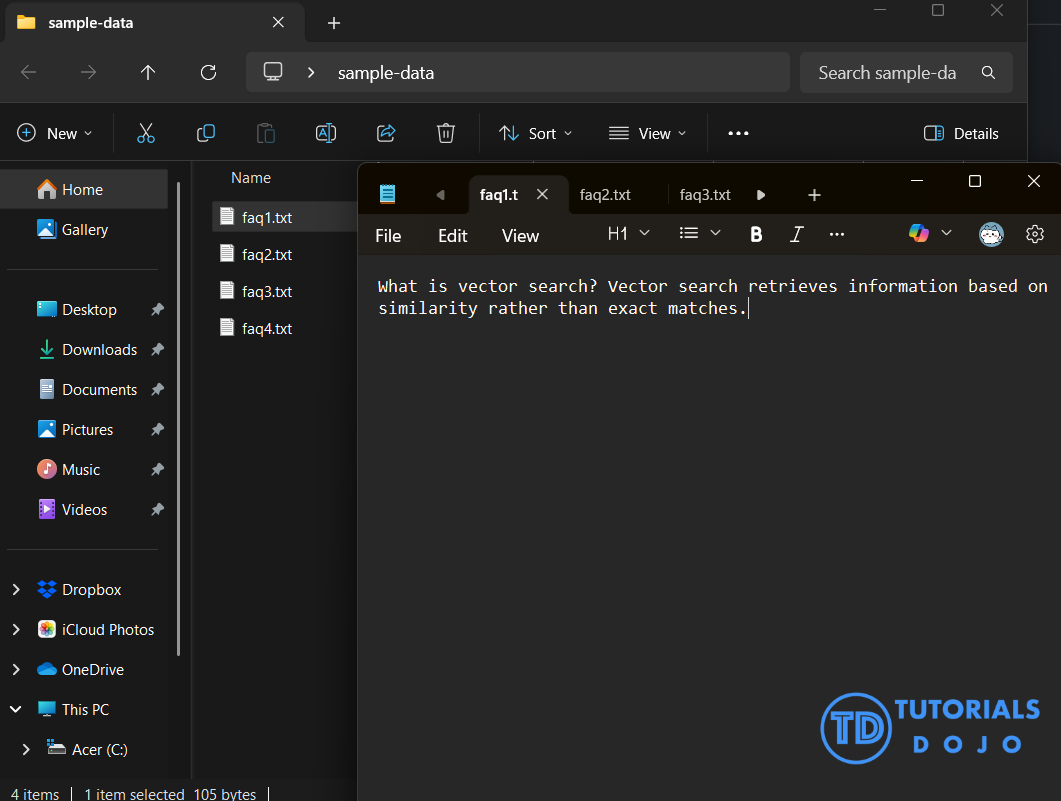The height and width of the screenshot is (801, 1061).
Task: Toggle the Details pane in Explorer
Action: [961, 133]
